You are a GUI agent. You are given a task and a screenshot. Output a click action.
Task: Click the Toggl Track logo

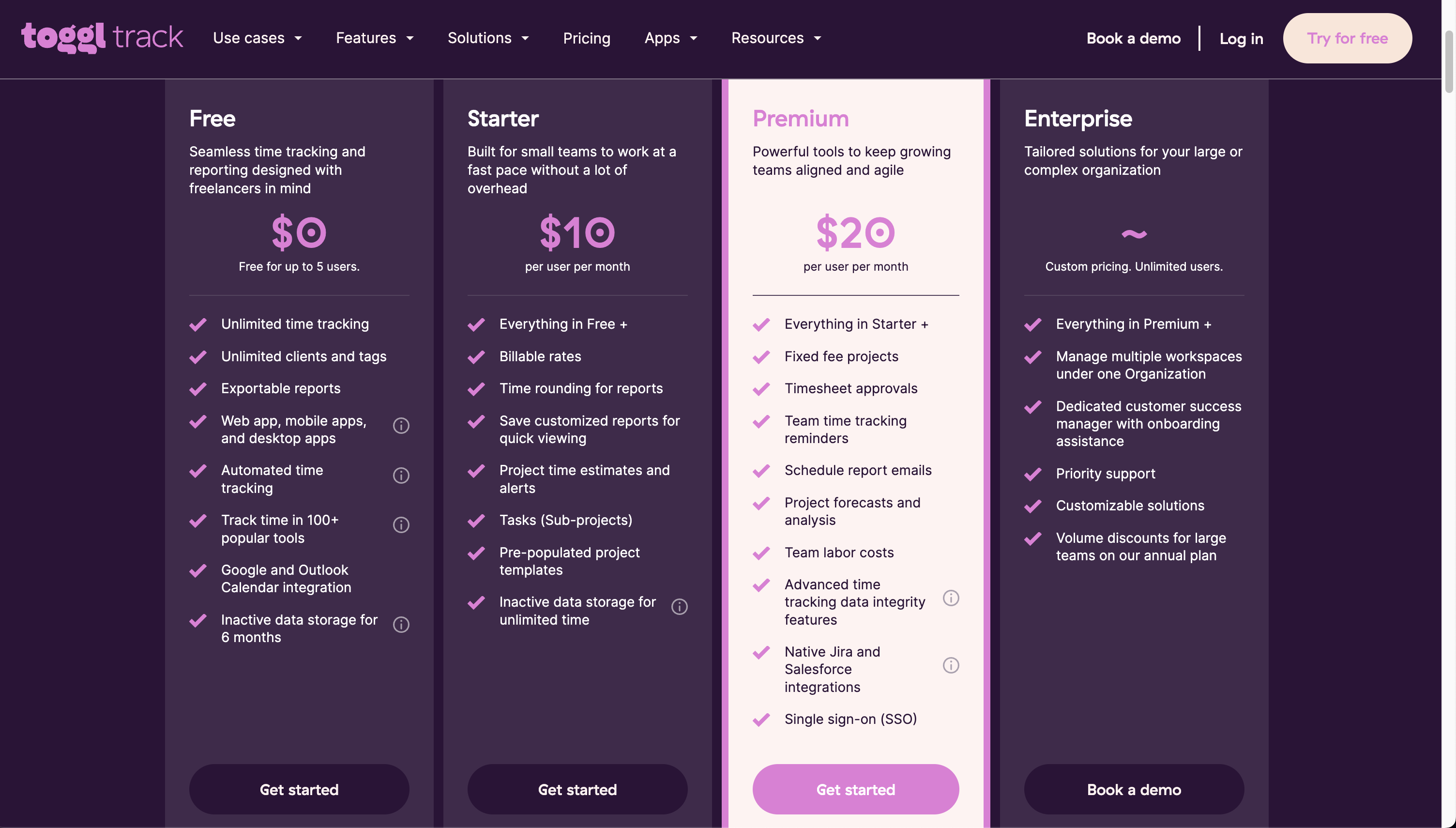point(102,38)
